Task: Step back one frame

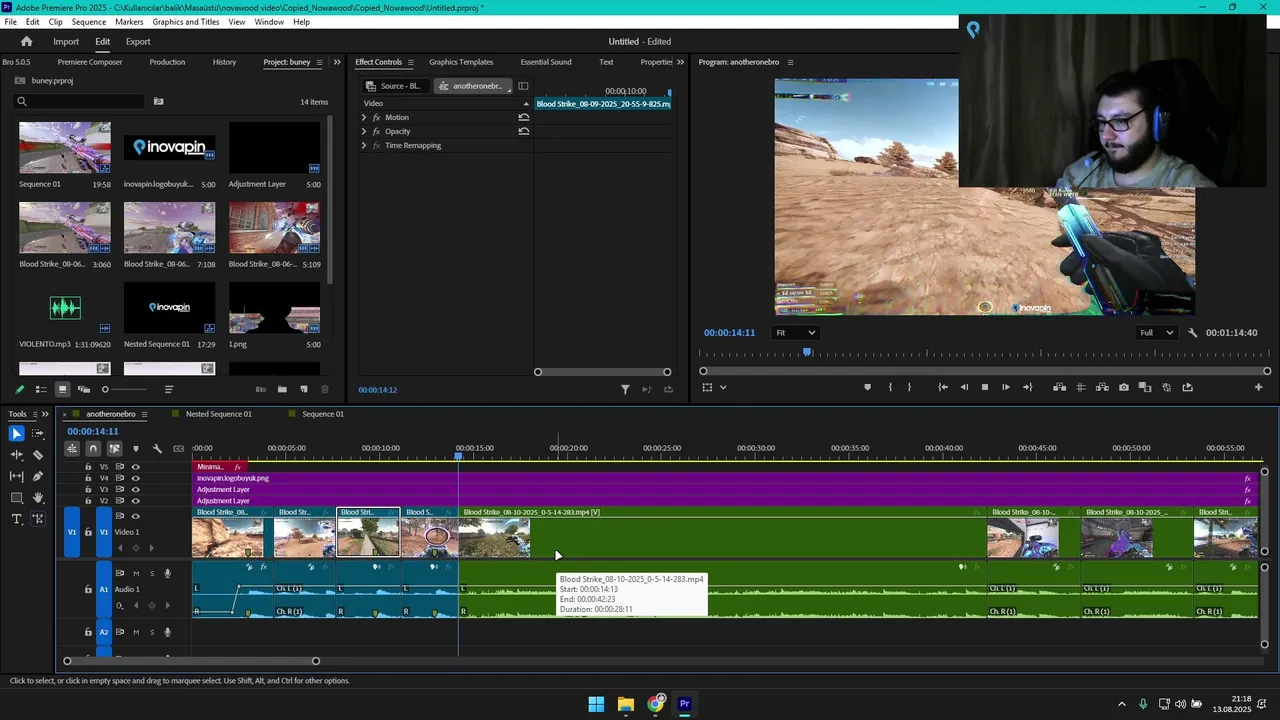Action: (x=964, y=387)
